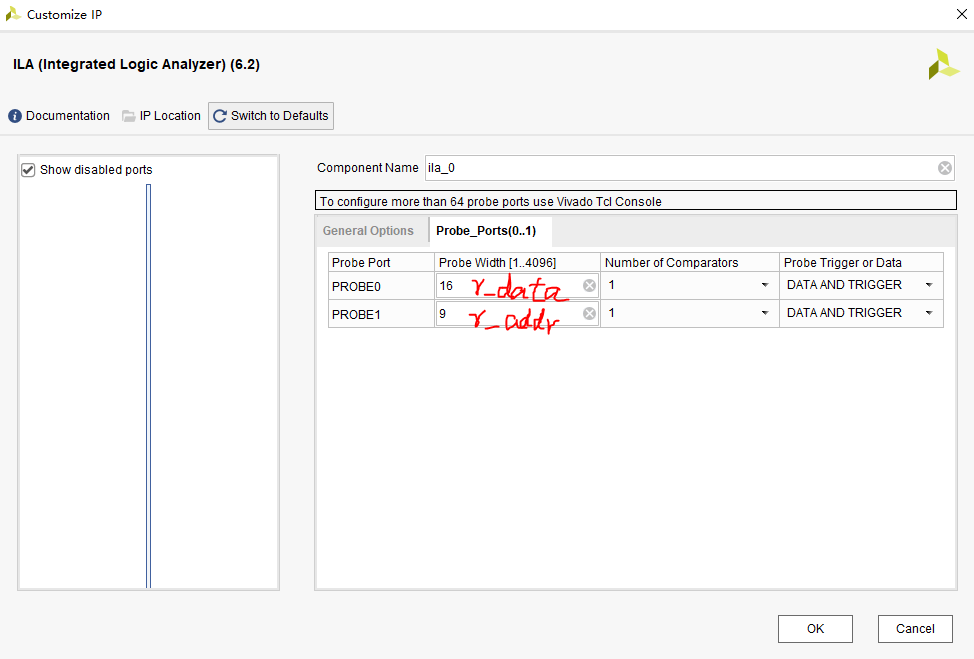Toggle Show disabled ports checkbox
Image resolution: width=974 pixels, height=659 pixels.
[28, 170]
